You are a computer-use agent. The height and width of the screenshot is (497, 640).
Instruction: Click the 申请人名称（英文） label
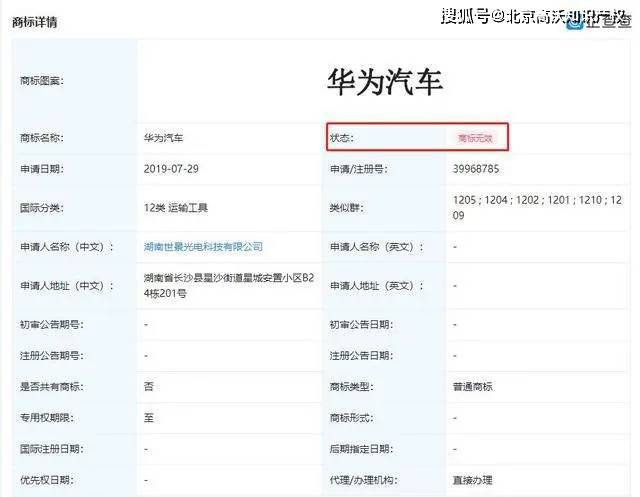[377, 247]
